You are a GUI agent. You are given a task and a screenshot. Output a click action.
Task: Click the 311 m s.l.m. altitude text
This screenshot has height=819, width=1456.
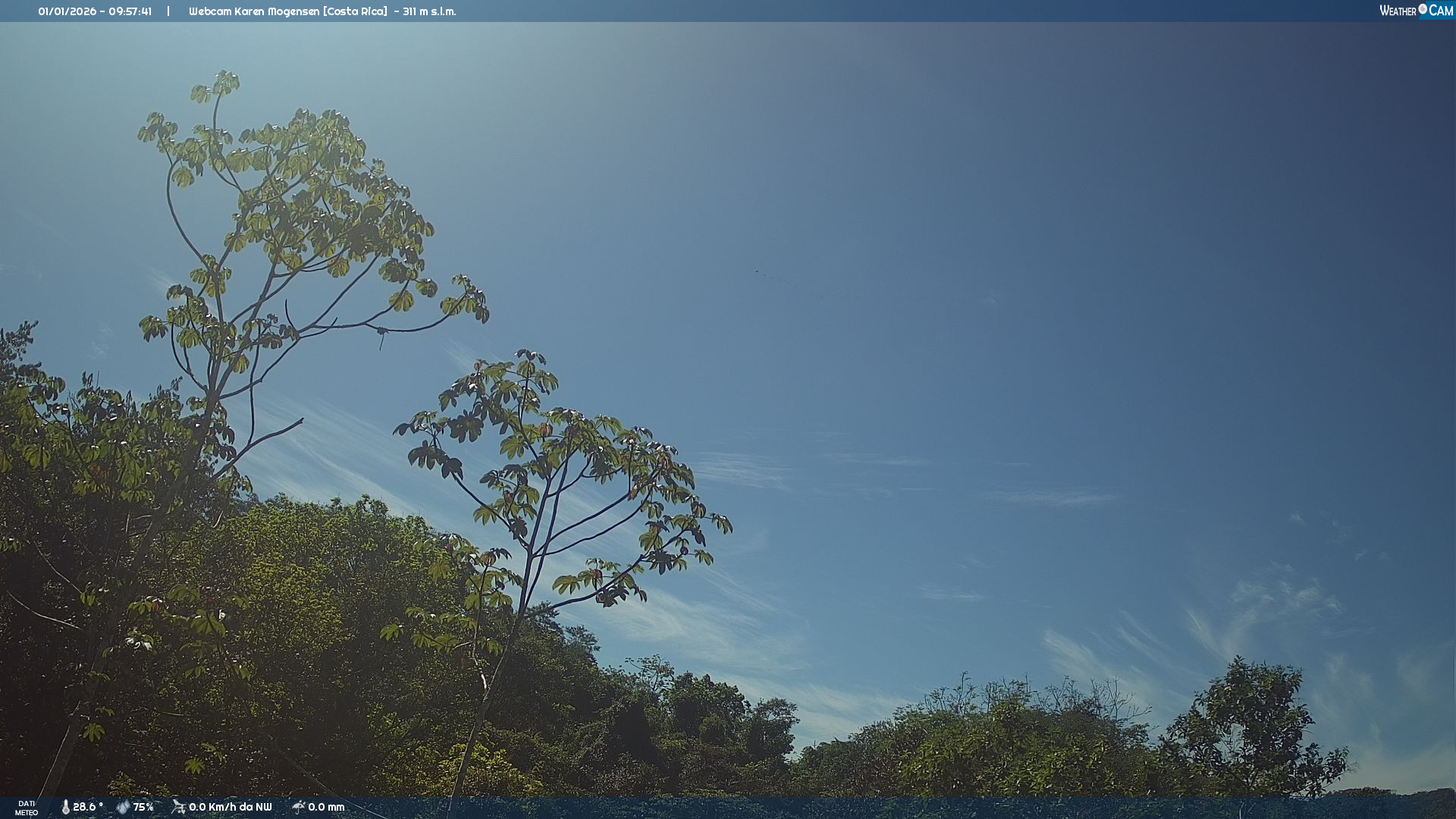point(429,11)
